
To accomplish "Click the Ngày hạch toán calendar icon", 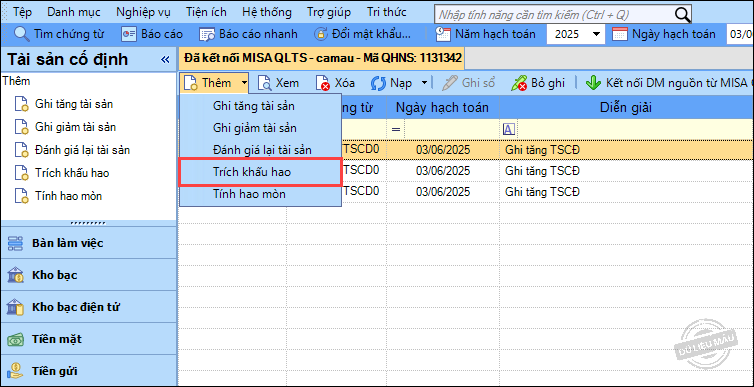I will pos(620,34).
